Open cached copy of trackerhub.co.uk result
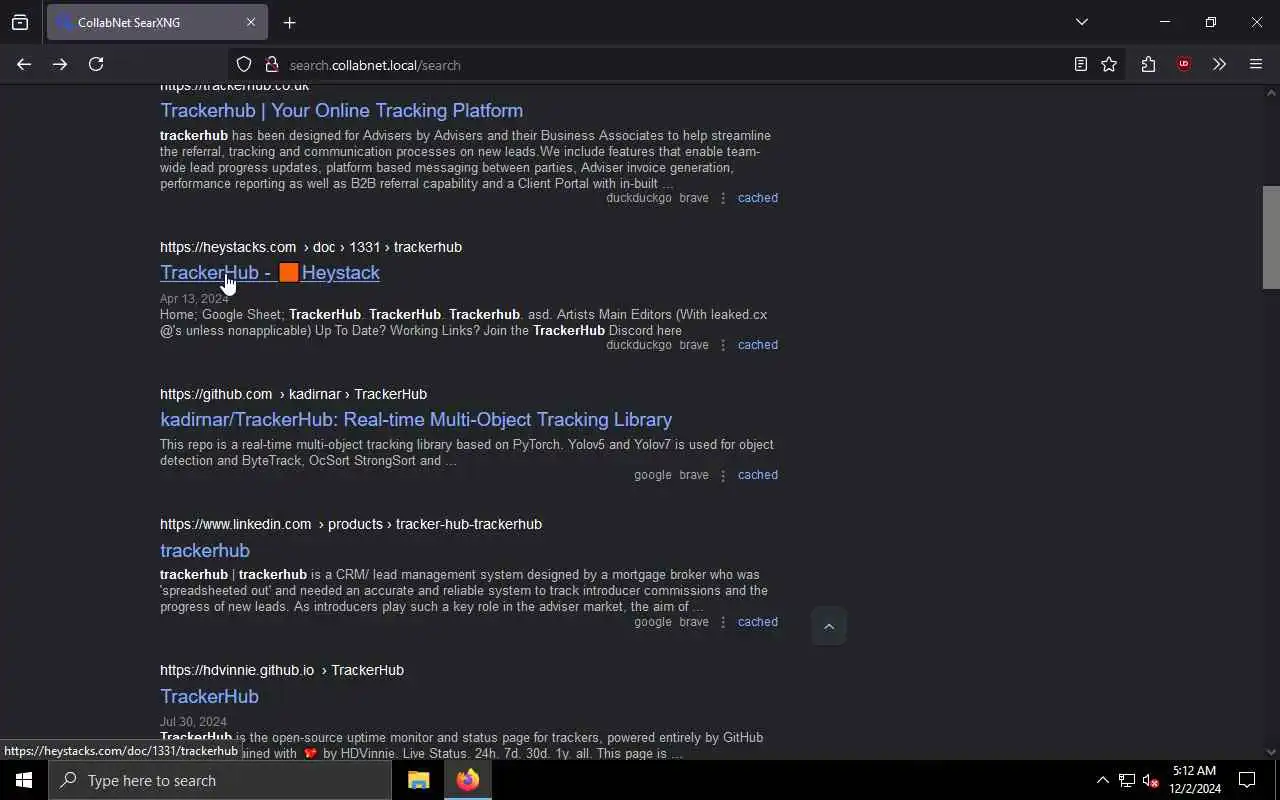 (758, 198)
